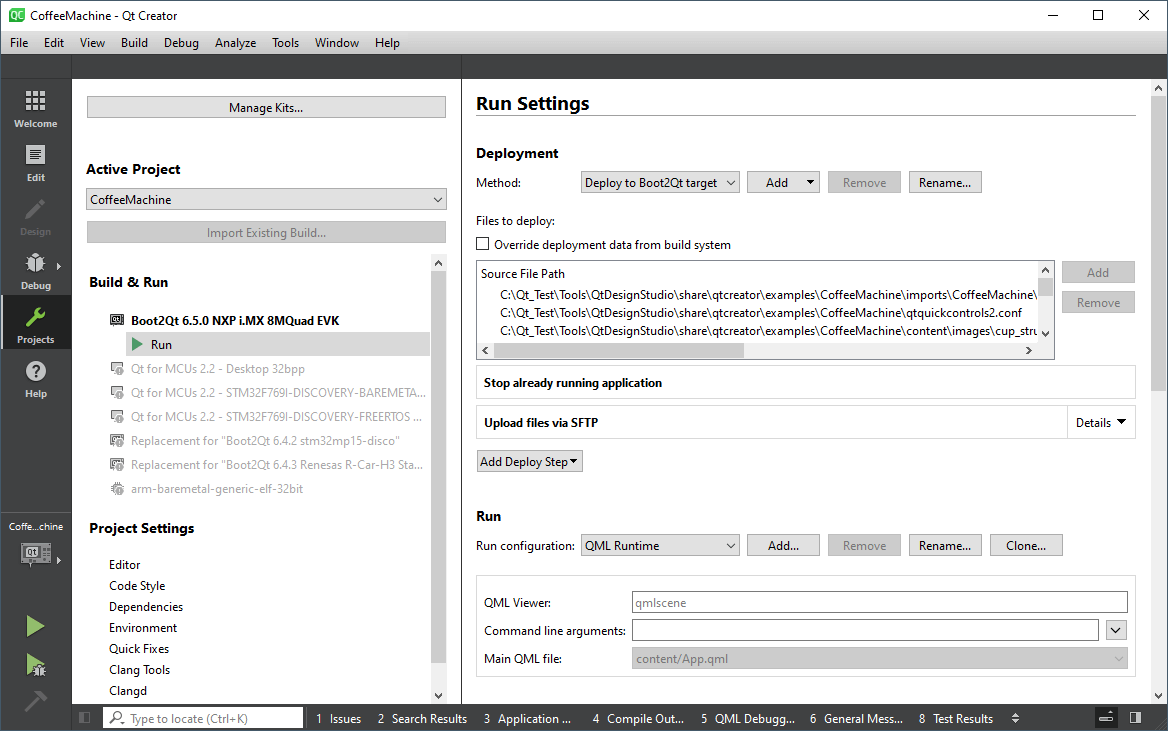Click the Manage Kits button
Screen dimensions: 1168x731
point(266,108)
